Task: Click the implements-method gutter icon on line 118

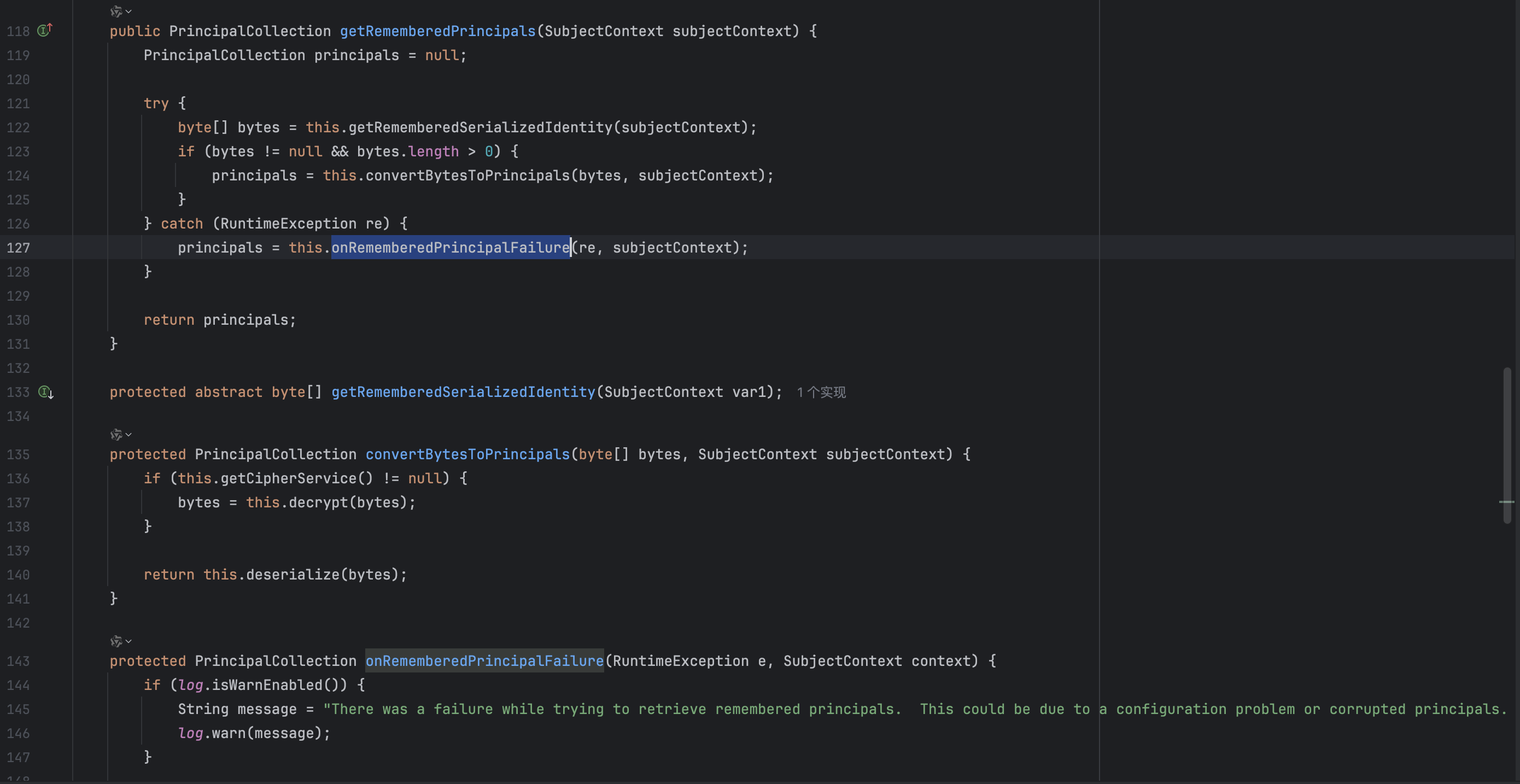Action: [x=45, y=30]
